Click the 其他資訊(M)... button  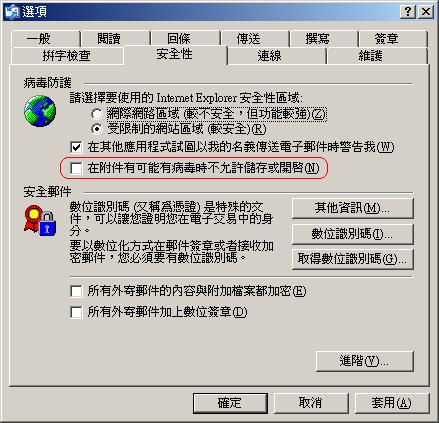tap(352, 209)
